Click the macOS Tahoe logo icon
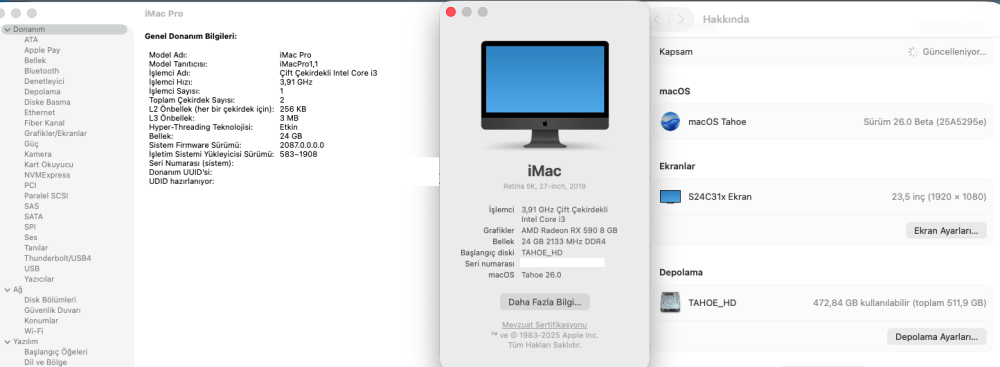 click(x=670, y=121)
